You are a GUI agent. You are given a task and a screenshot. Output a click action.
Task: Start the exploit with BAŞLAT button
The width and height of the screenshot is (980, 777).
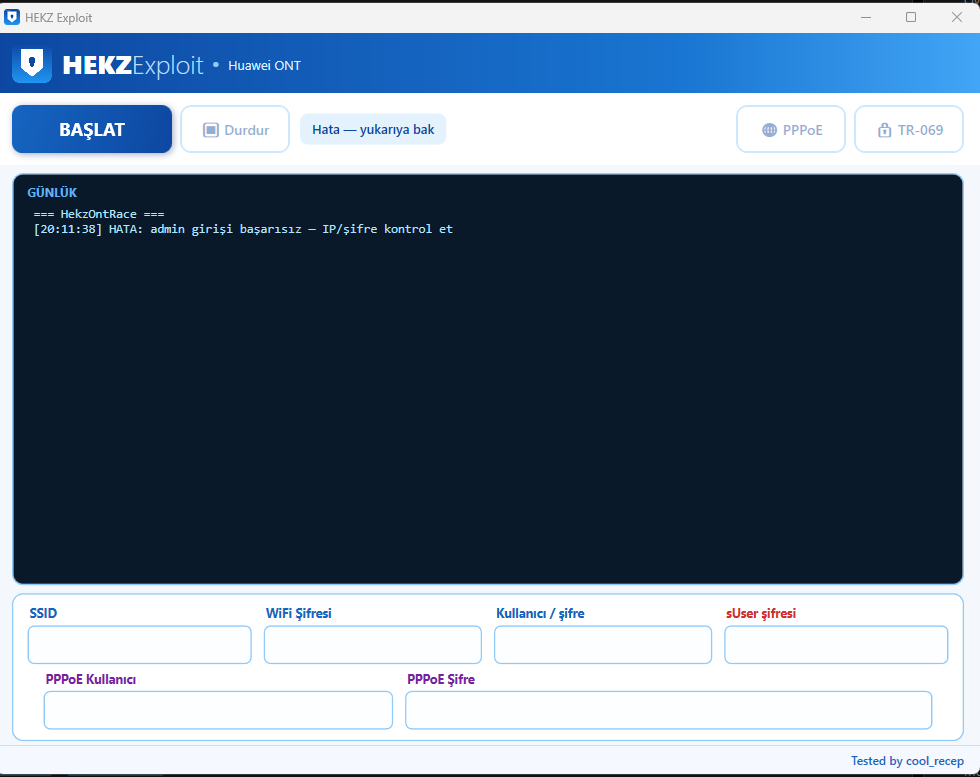coord(92,129)
